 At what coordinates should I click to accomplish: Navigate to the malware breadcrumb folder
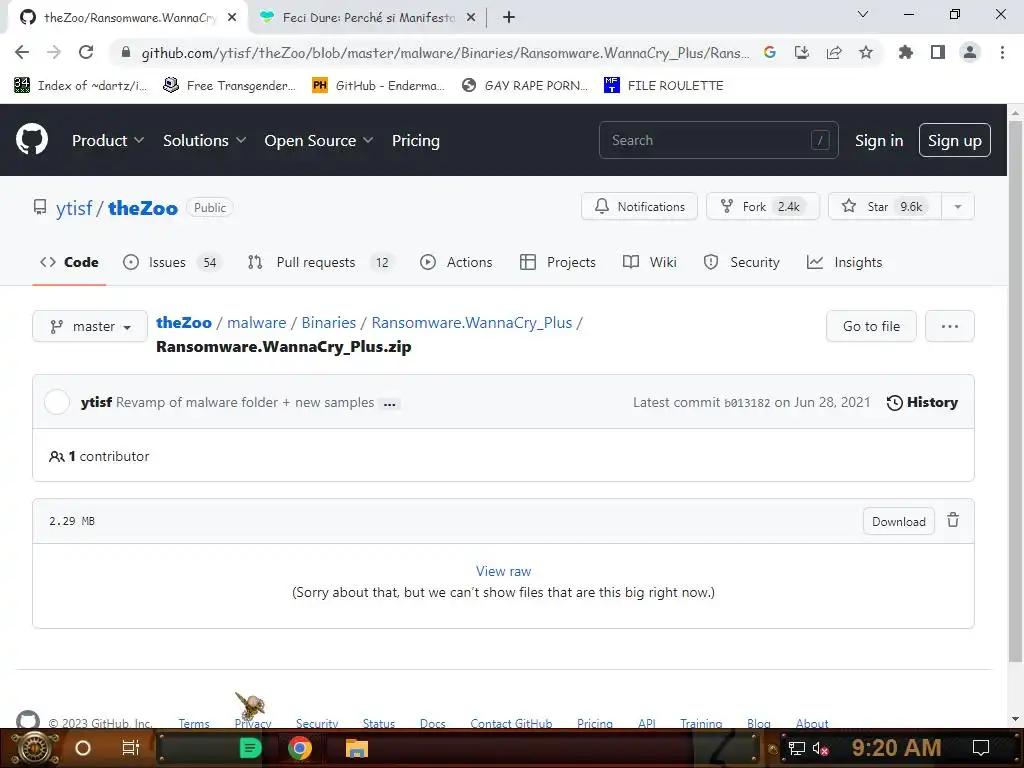(x=257, y=323)
